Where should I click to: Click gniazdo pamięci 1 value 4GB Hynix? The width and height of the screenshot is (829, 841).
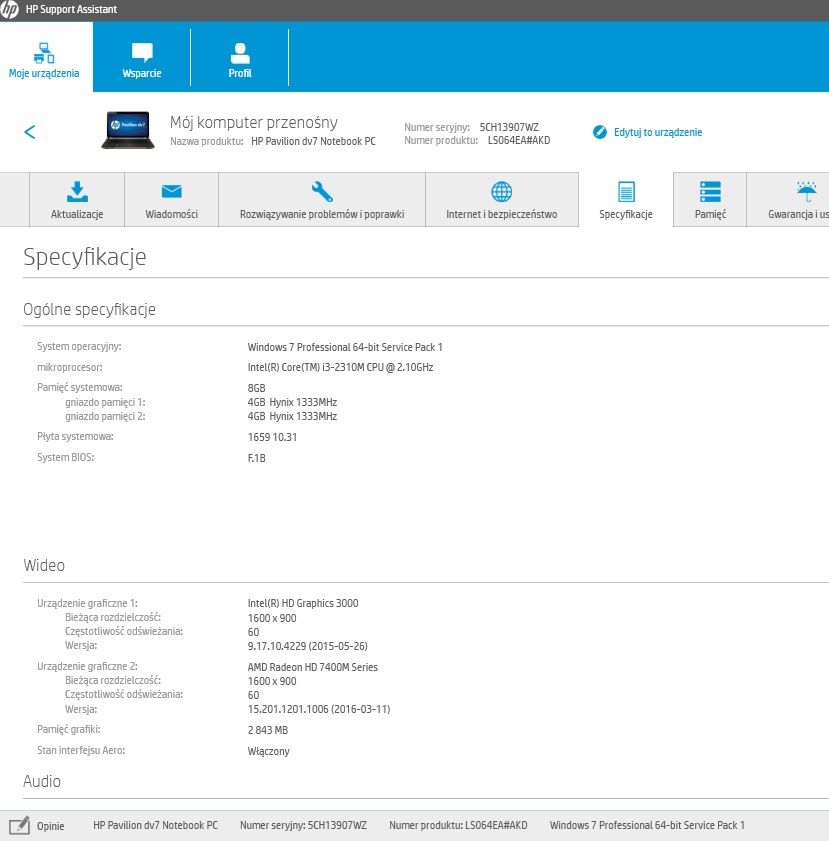click(x=292, y=402)
